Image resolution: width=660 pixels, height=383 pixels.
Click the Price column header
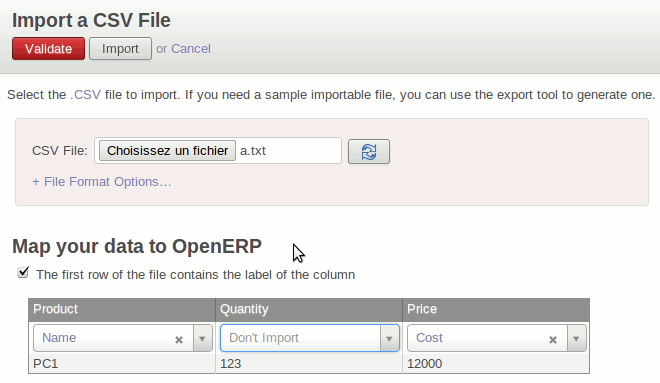click(x=496, y=309)
